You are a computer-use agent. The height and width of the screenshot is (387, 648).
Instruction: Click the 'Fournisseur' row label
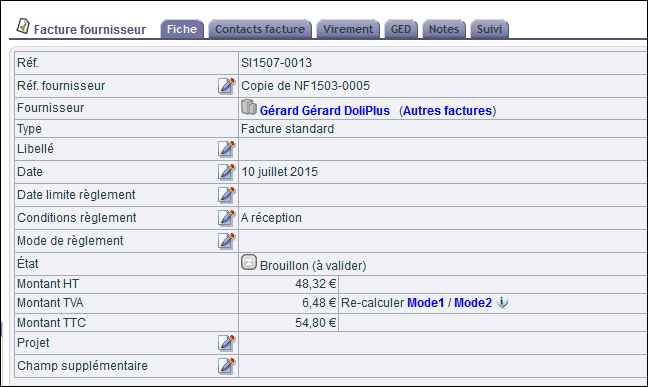point(50,108)
